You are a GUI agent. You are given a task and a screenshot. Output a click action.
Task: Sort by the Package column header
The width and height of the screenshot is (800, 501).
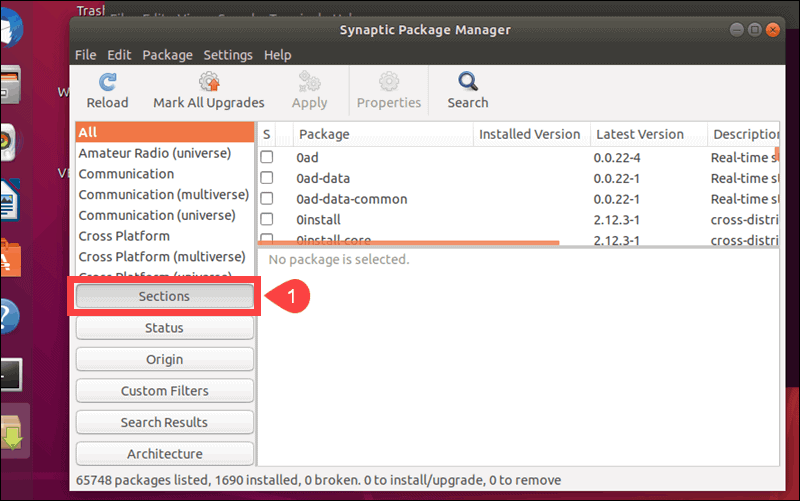(x=383, y=134)
